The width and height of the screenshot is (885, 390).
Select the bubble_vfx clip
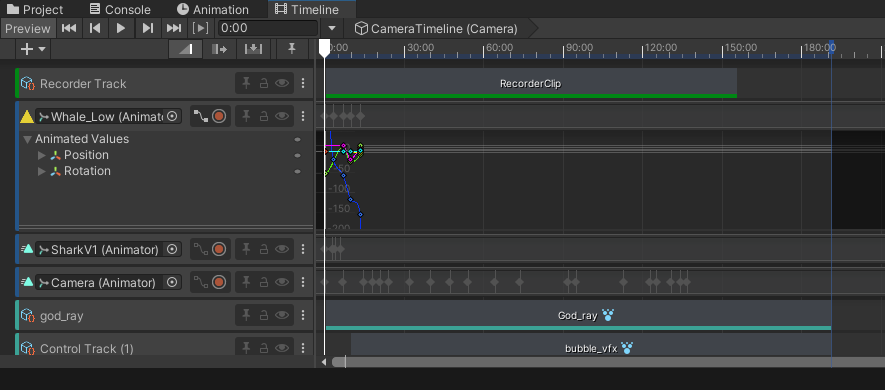(591, 345)
